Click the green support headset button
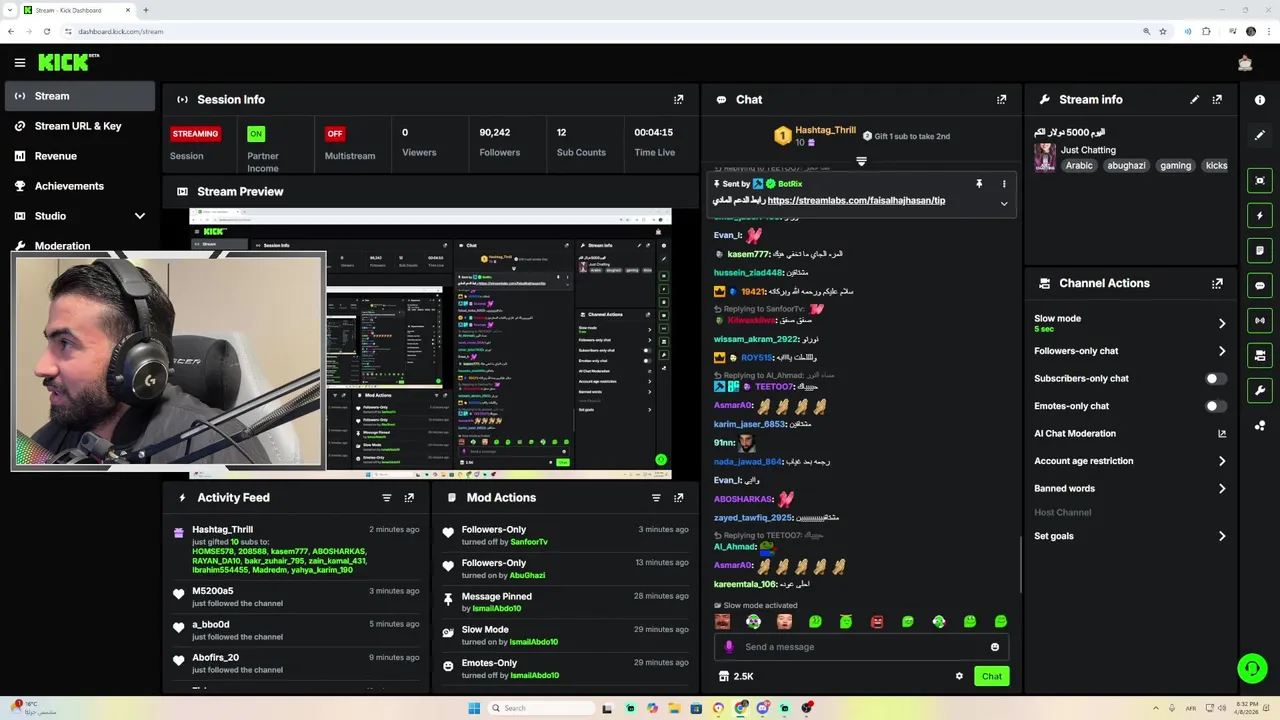This screenshot has height=720, width=1280. coord(1252,669)
